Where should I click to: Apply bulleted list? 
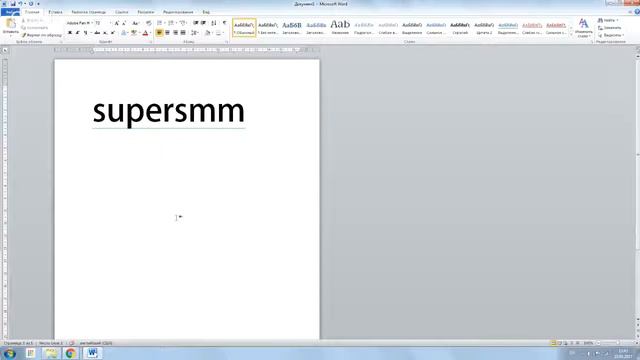160,23
